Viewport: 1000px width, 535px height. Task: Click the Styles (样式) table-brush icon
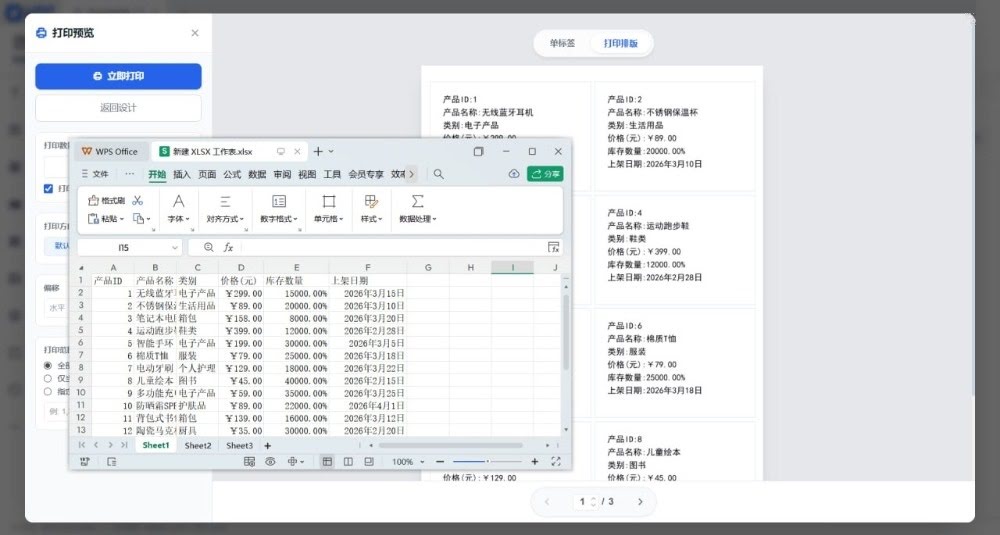coord(371,202)
